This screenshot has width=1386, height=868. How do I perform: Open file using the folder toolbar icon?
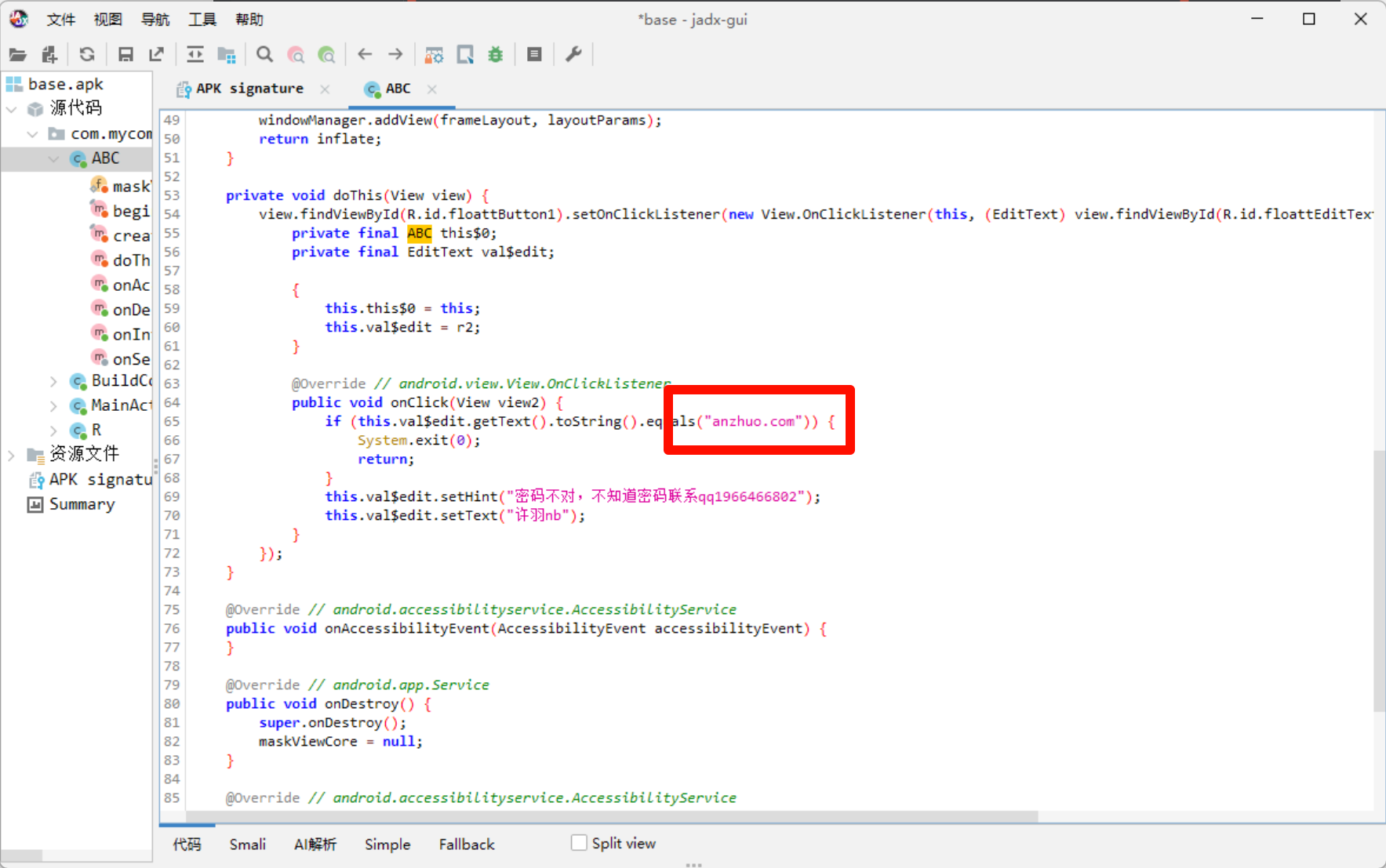pyautogui.click(x=17, y=55)
